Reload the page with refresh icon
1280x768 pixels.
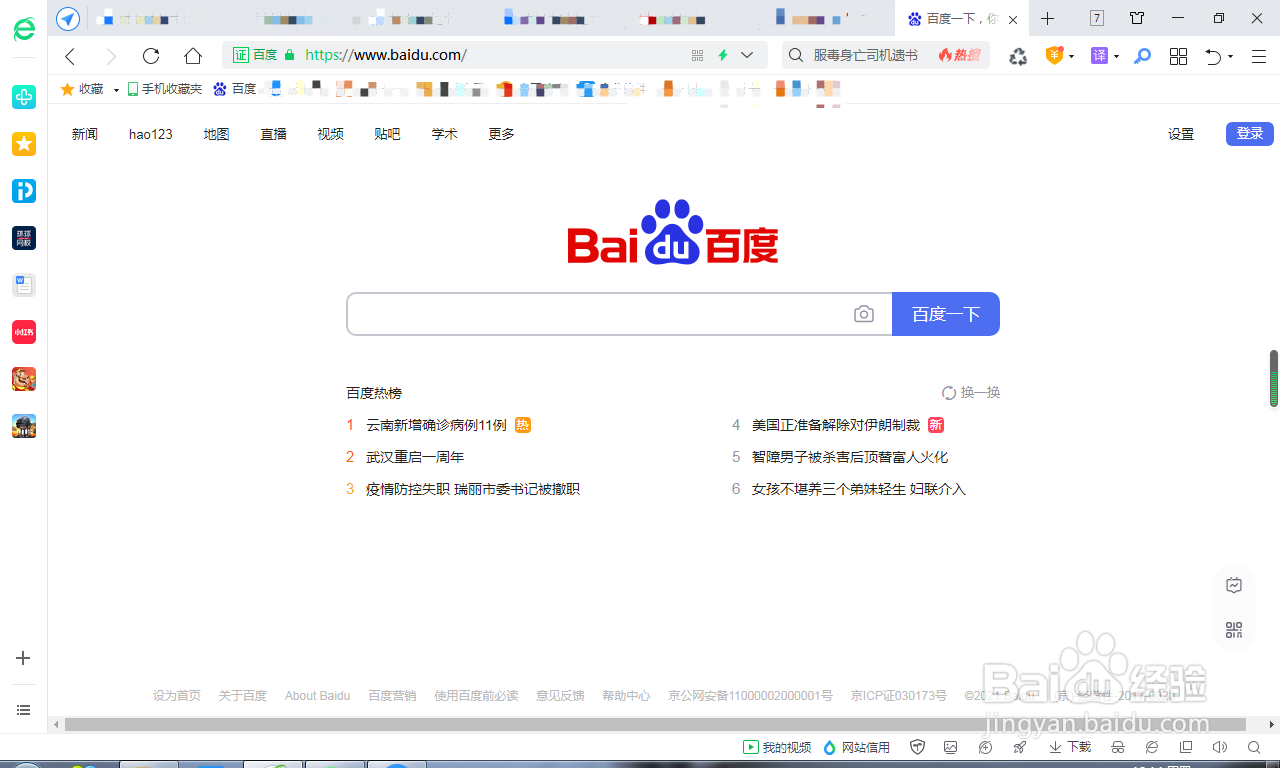point(151,56)
